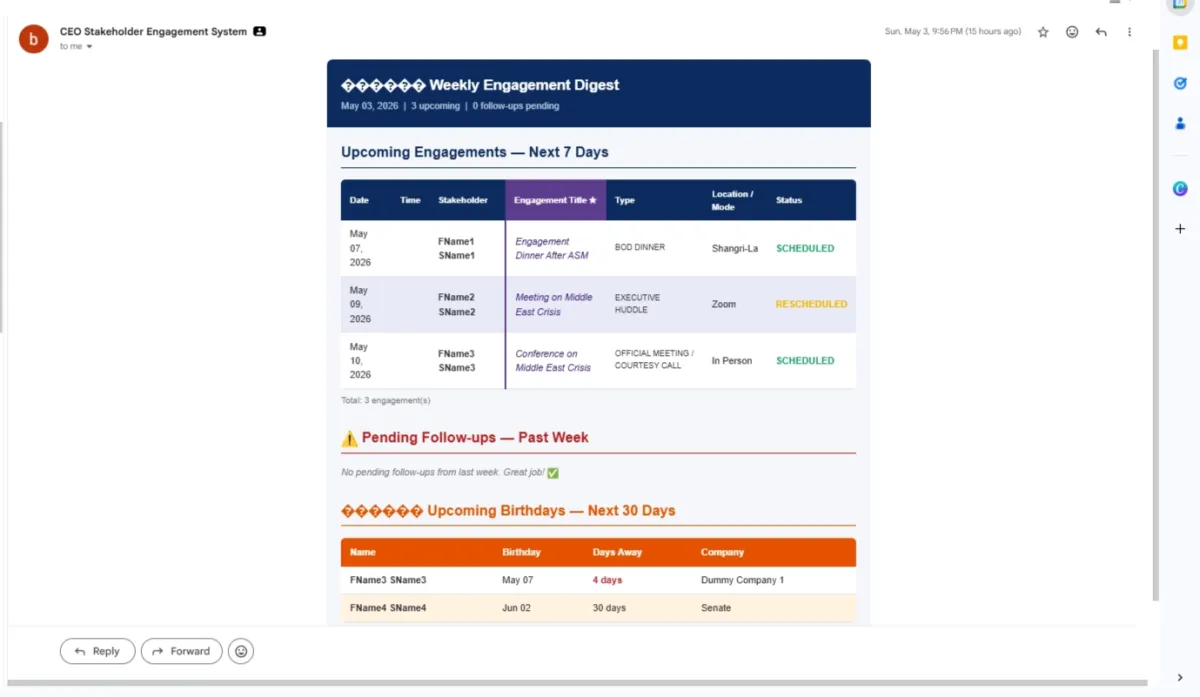The width and height of the screenshot is (1200, 697).
Task: Click the Forward button below the email
Action: (x=181, y=651)
